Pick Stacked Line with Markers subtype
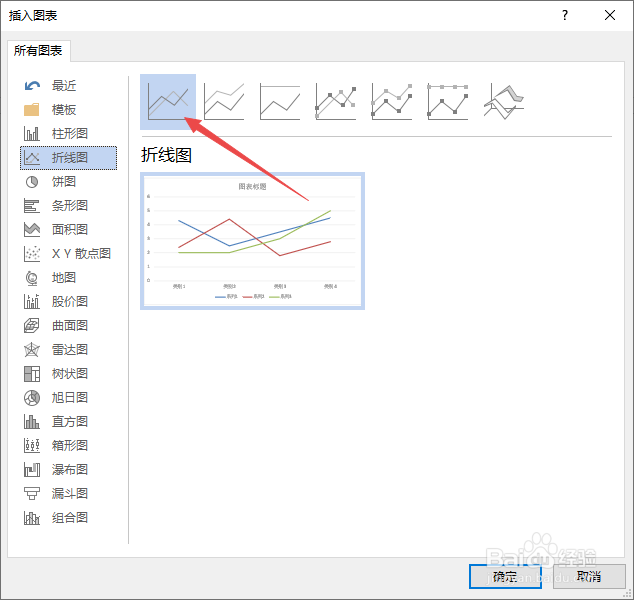The width and height of the screenshot is (634, 600). click(391, 102)
